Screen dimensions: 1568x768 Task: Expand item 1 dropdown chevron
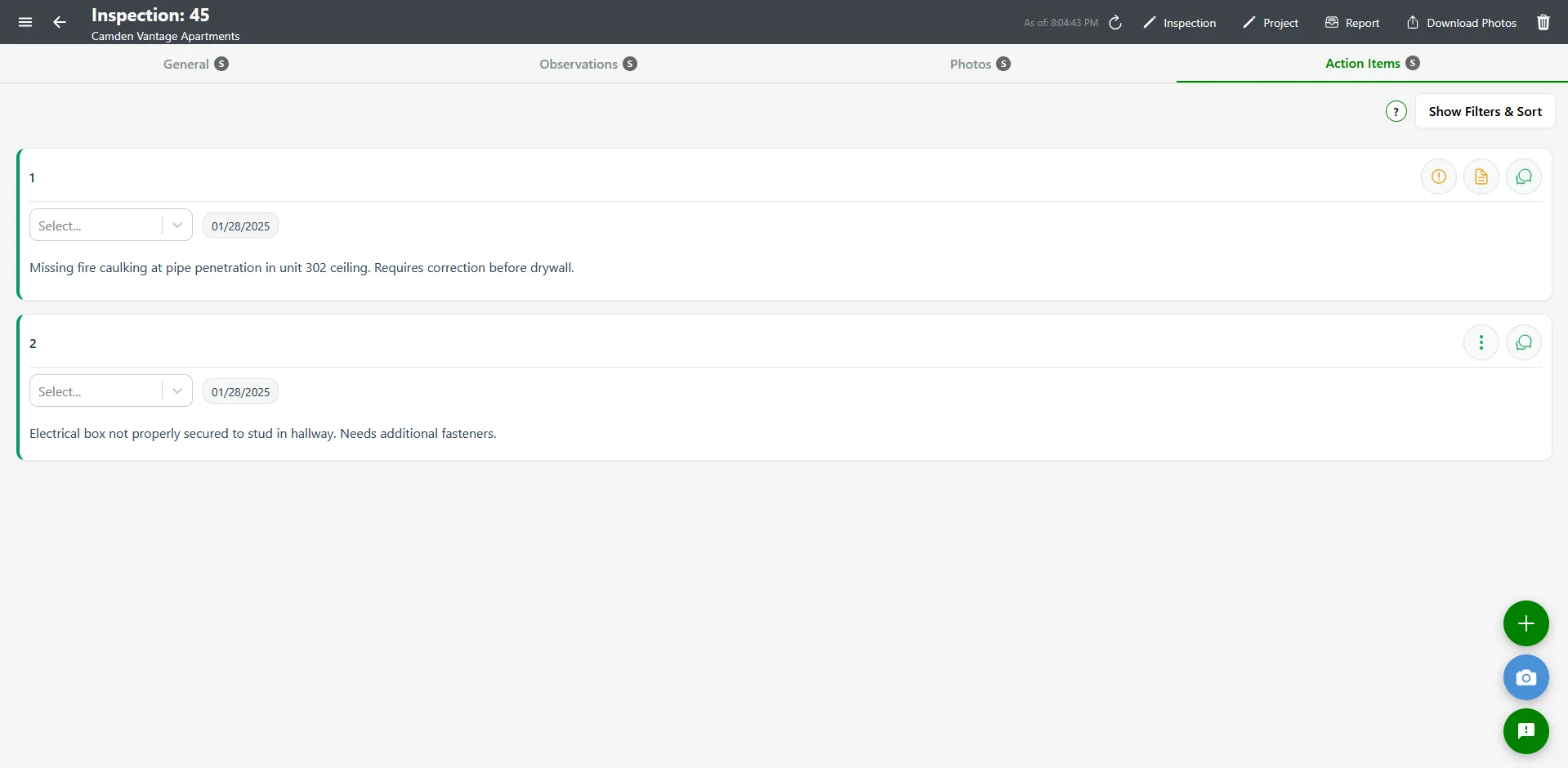coord(177,225)
